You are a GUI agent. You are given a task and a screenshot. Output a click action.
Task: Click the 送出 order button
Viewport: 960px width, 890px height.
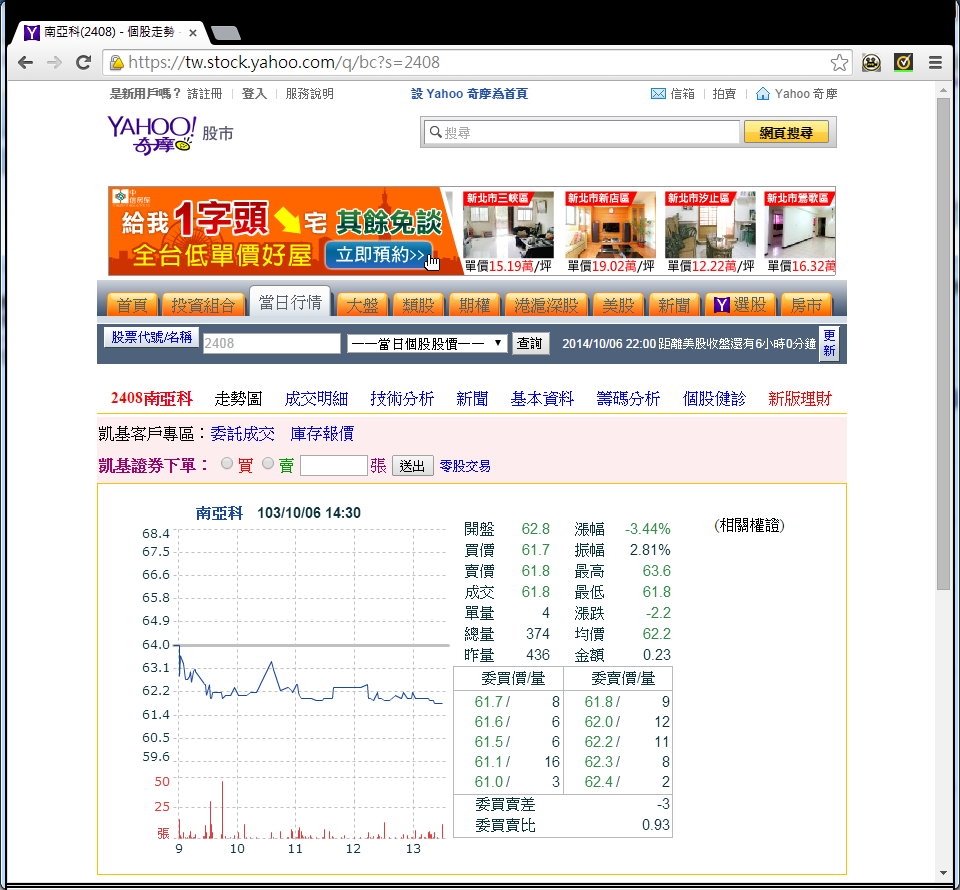(x=412, y=466)
